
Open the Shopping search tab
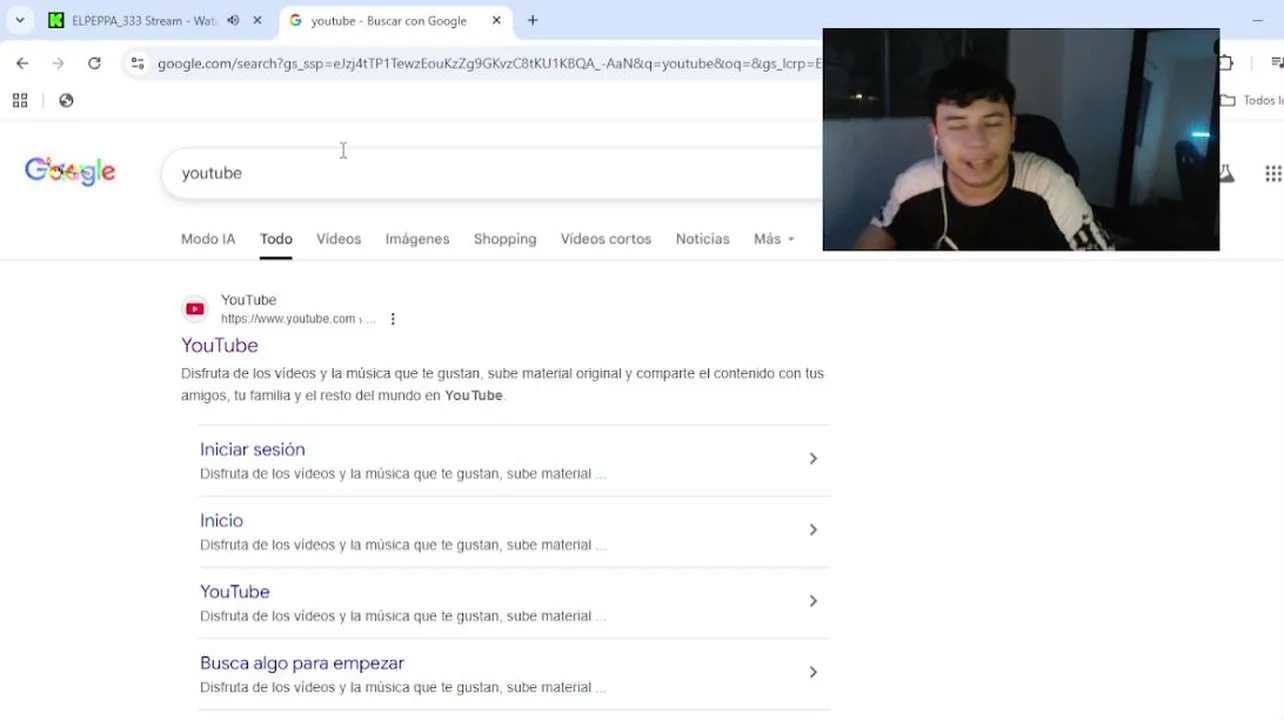505,239
